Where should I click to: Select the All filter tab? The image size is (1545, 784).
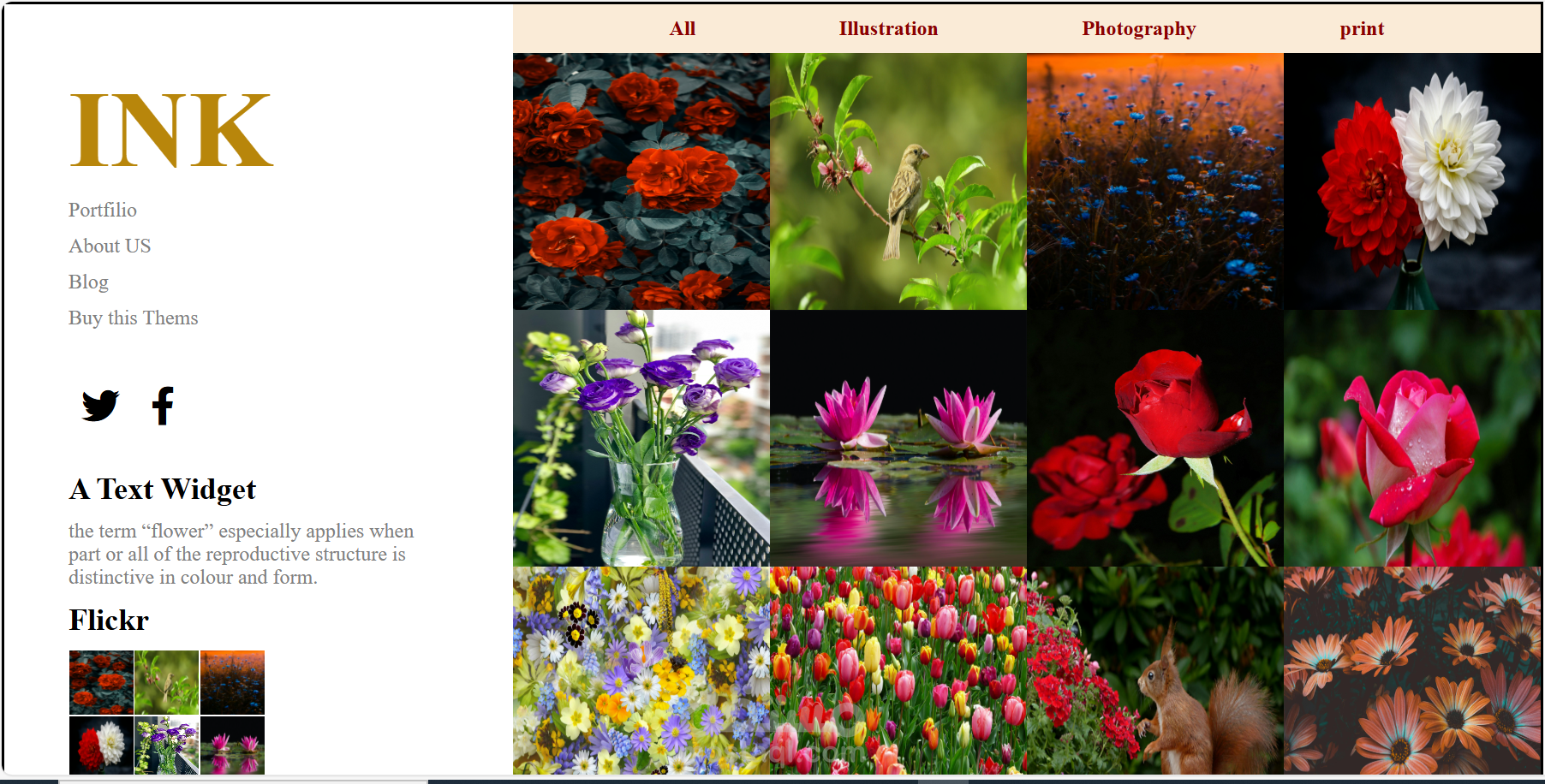point(683,29)
